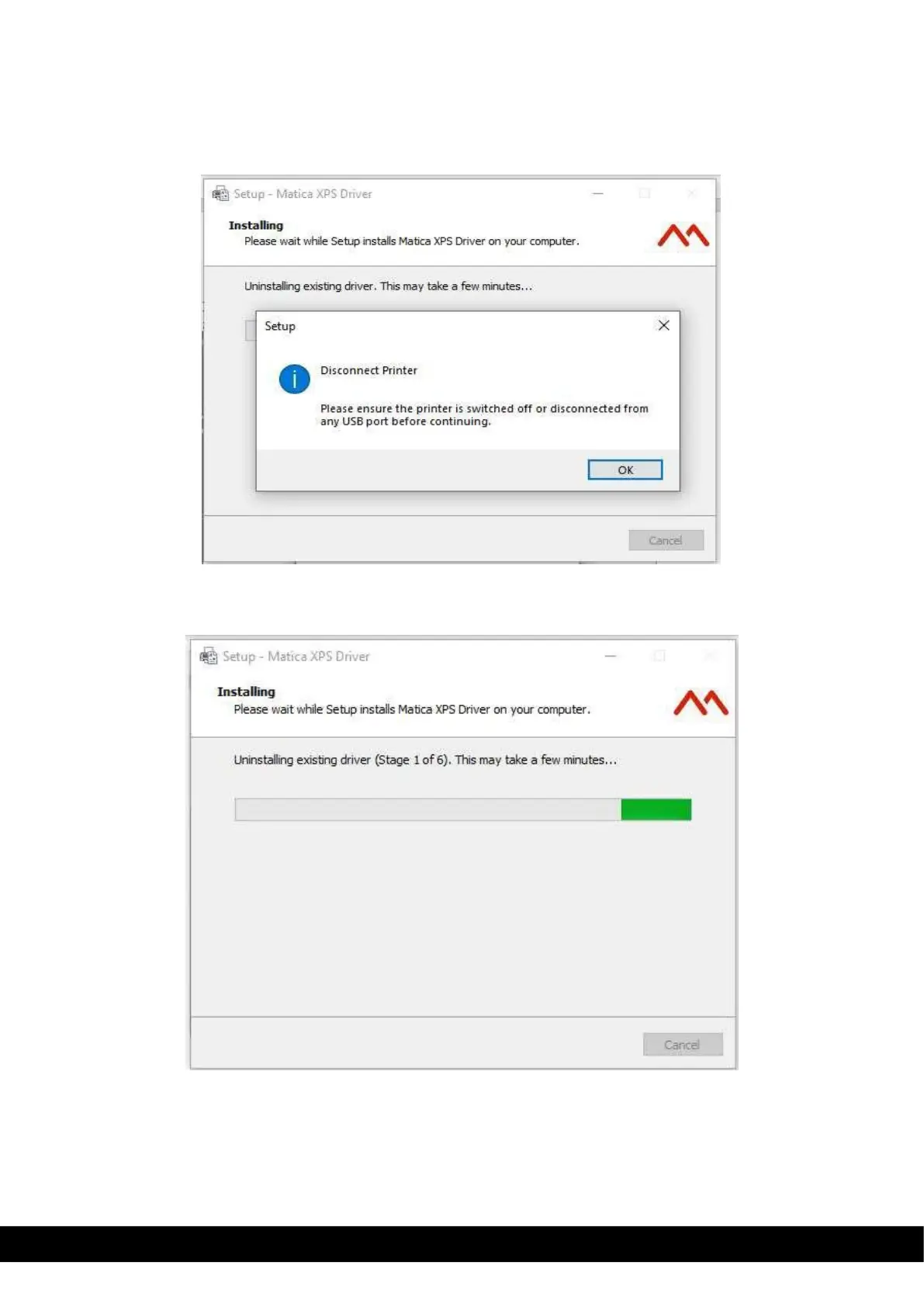The height and width of the screenshot is (1307, 924).
Task: Minimize the lower Matica XPS Driver window
Action: point(611,656)
